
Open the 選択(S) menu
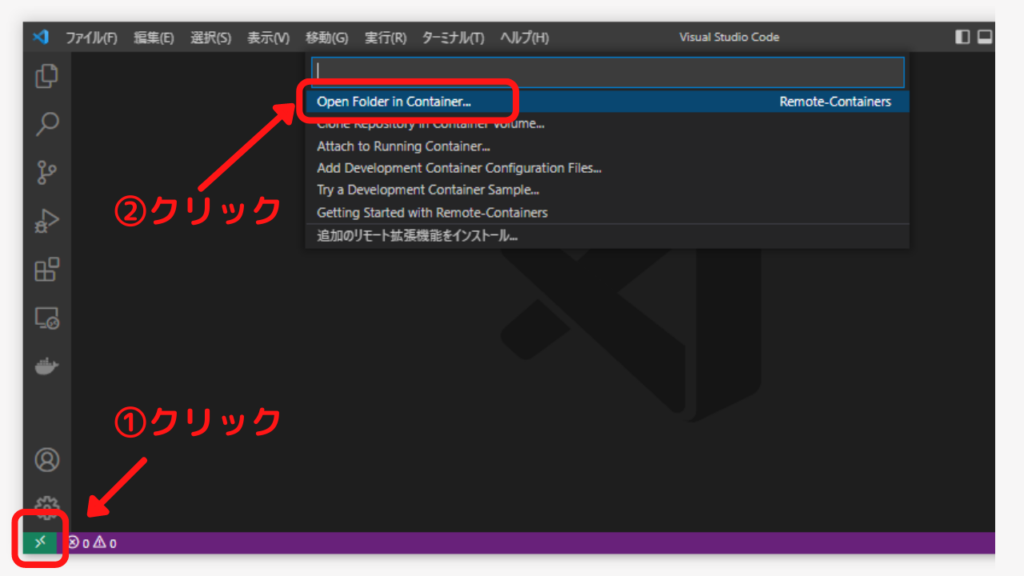click(210, 37)
